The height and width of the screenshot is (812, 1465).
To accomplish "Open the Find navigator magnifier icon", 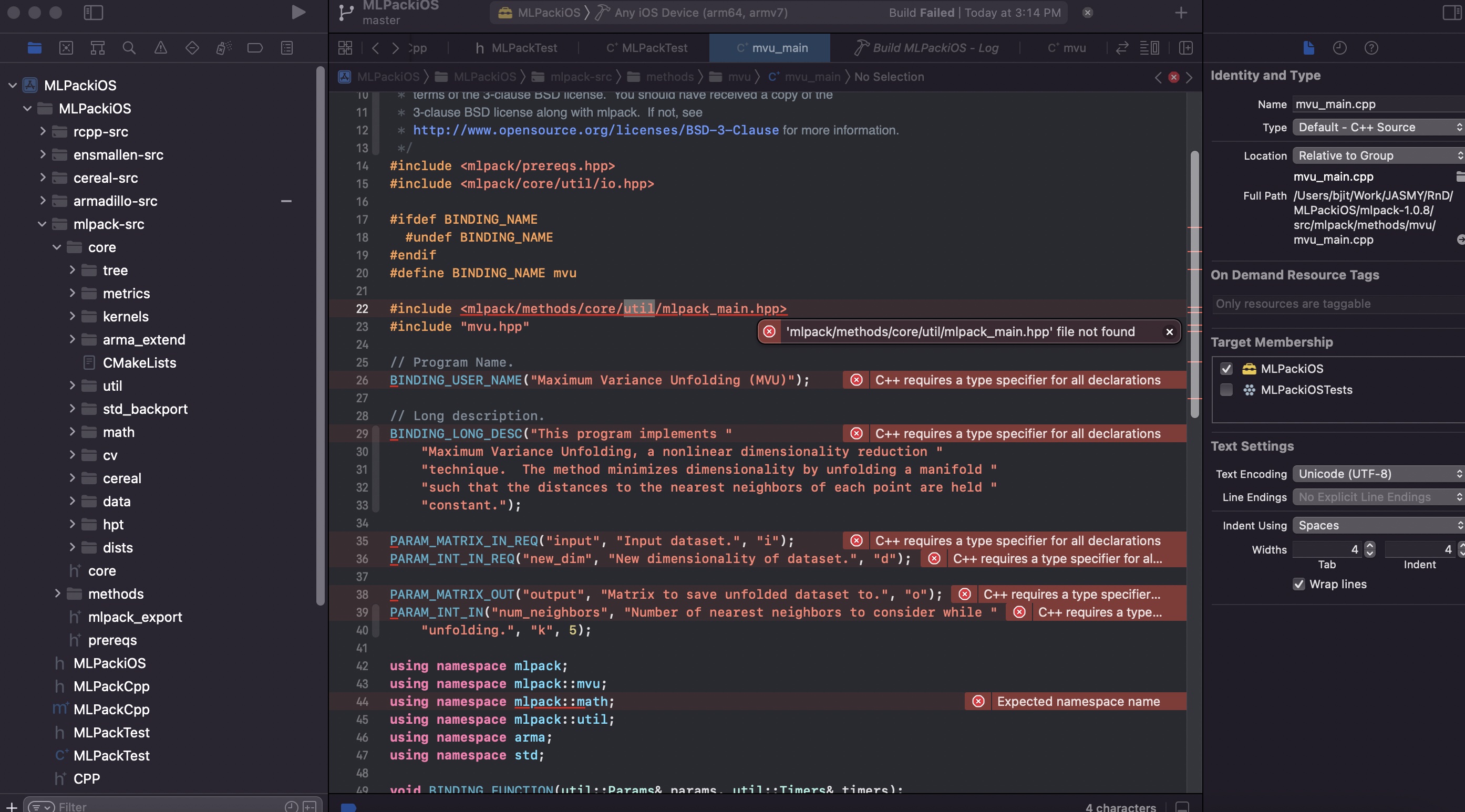I will (x=129, y=48).
